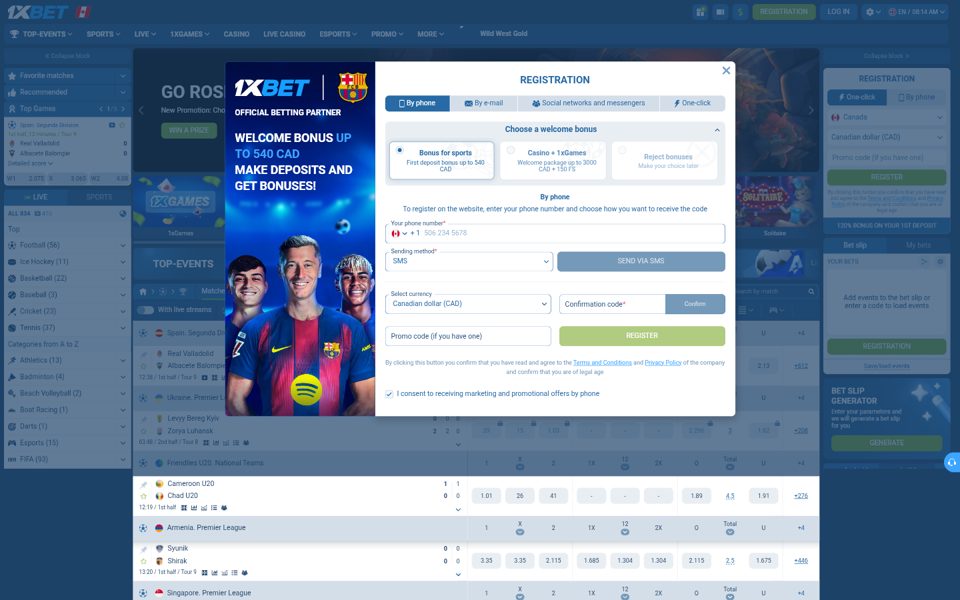Click the home icon in events breadcrumb
The image size is (960, 600).
pos(143,292)
